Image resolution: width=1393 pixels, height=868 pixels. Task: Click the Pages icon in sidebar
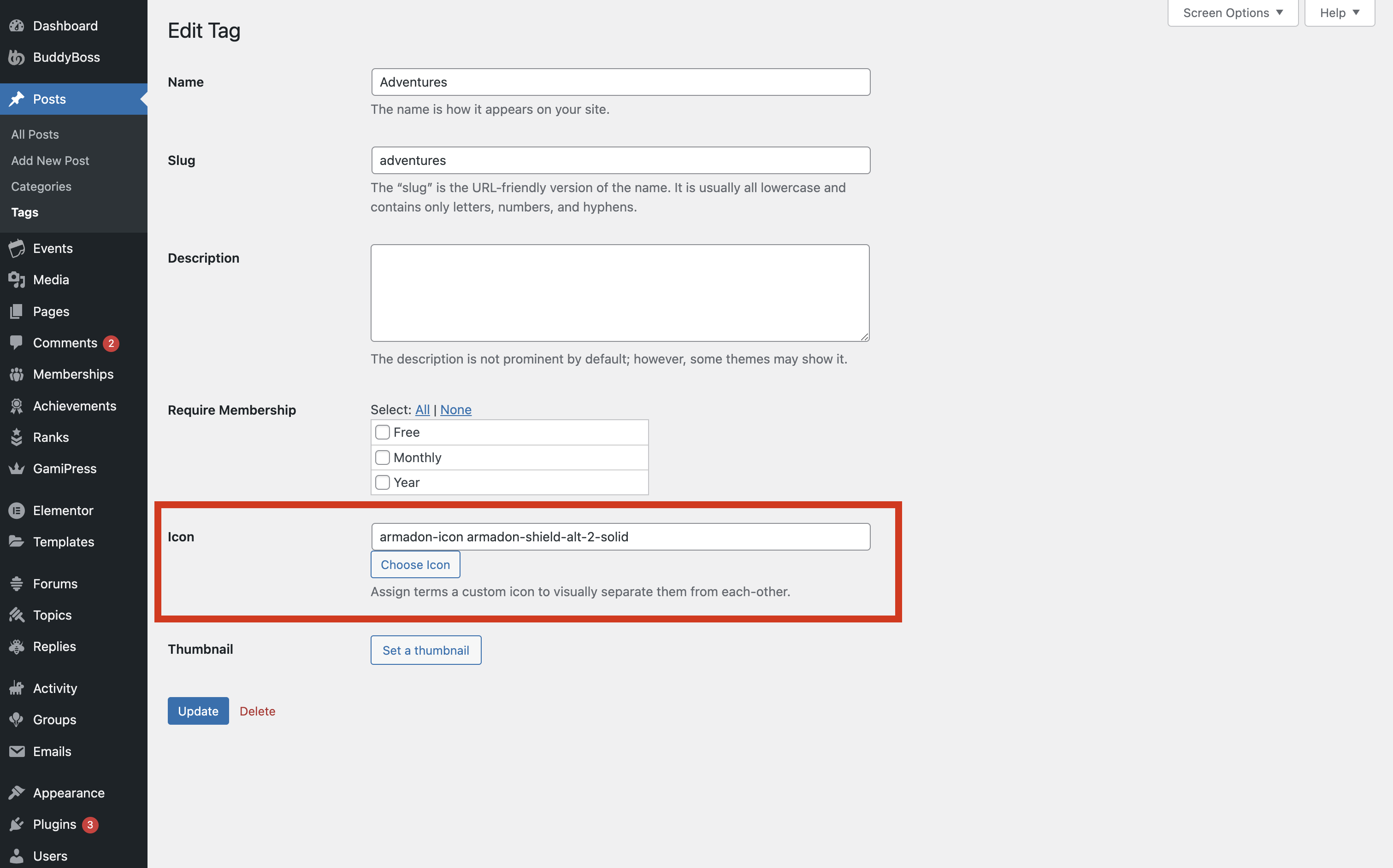17,311
